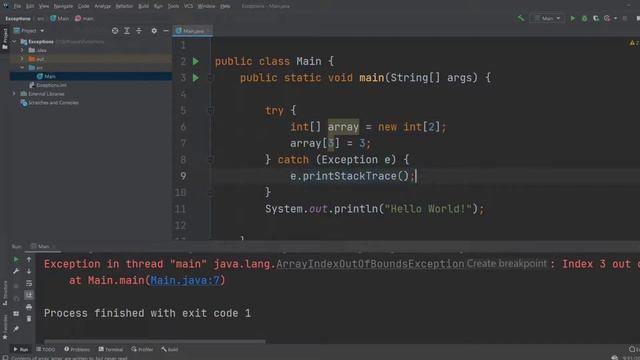Open the Main run configuration dropdown
This screenshot has height=360, width=640.
click(x=547, y=18)
